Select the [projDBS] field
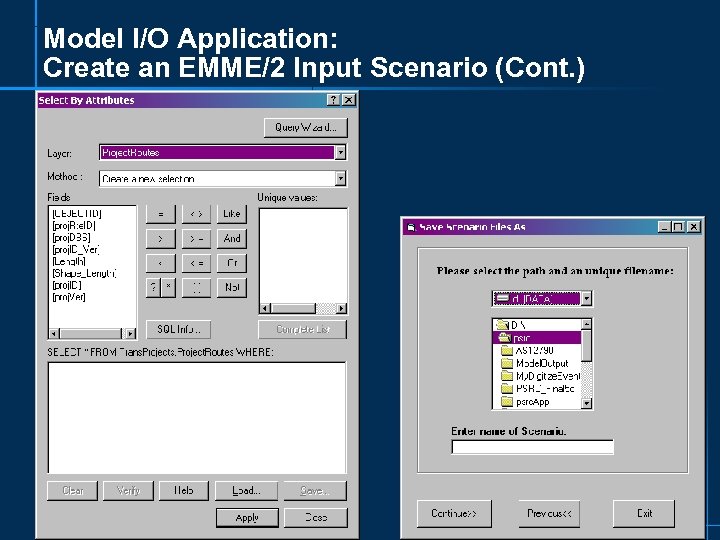Screen dimensions: 720x540 pos(71,237)
